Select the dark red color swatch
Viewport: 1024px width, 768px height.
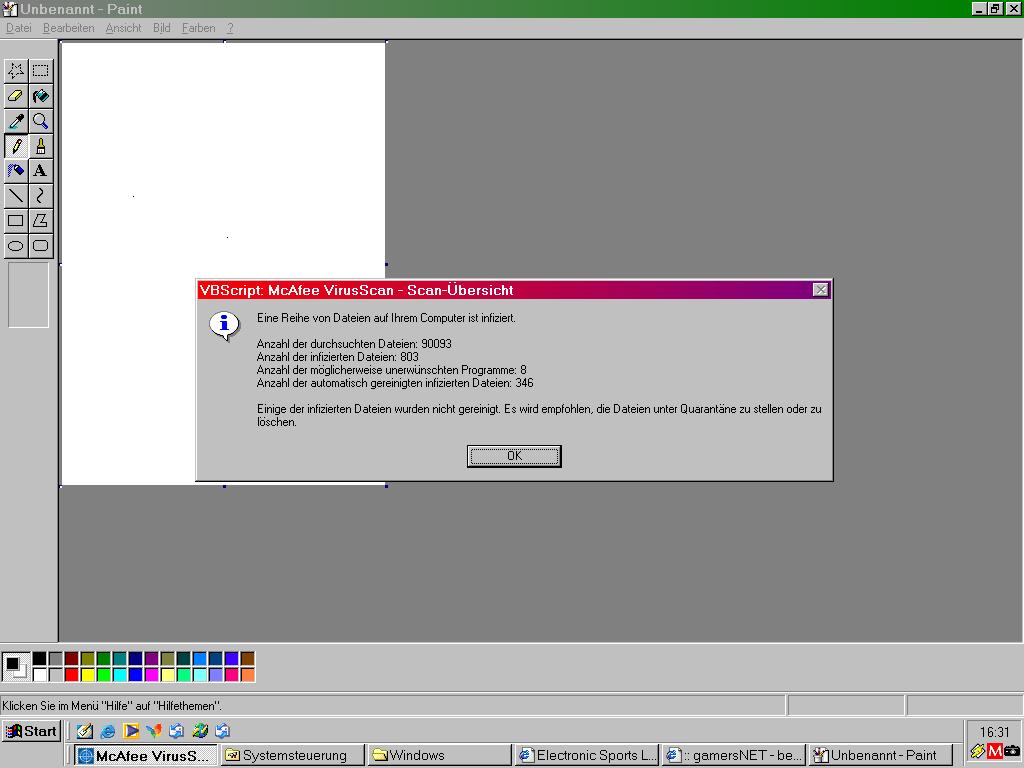click(72, 658)
